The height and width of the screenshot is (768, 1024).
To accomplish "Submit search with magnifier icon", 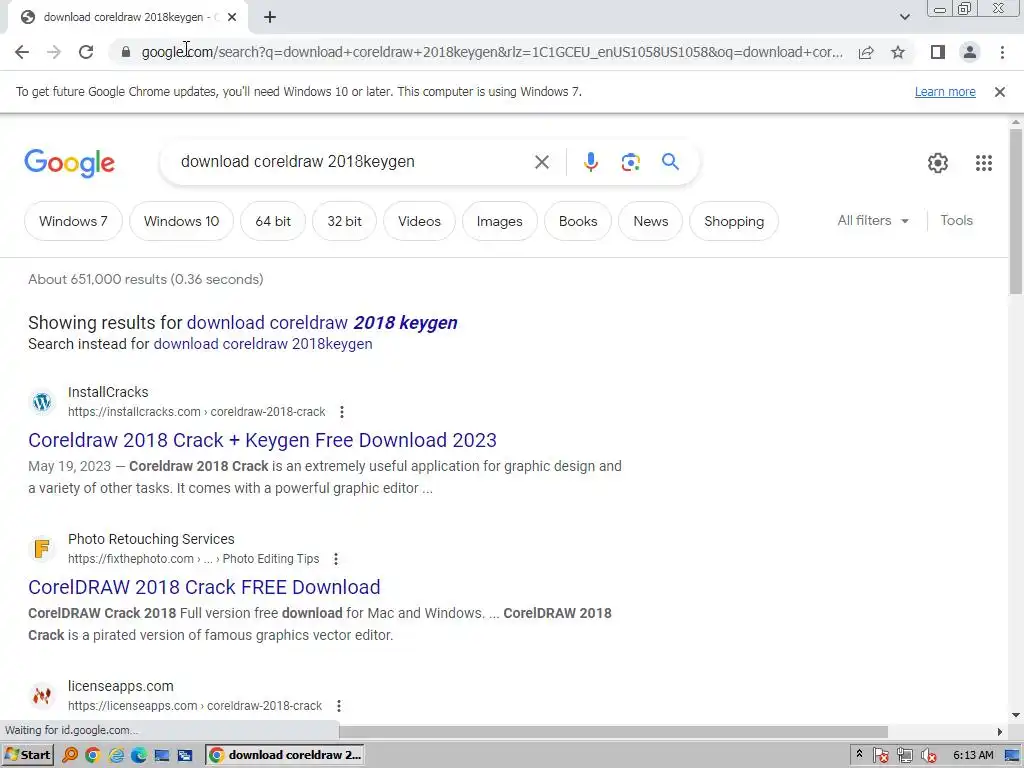I will point(670,161).
